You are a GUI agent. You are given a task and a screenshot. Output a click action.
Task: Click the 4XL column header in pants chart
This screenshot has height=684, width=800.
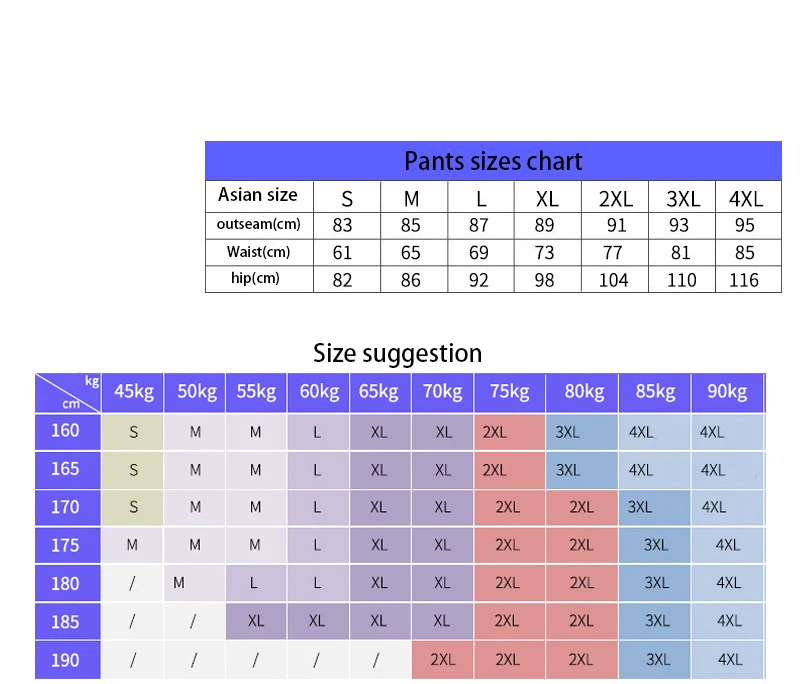(x=748, y=197)
